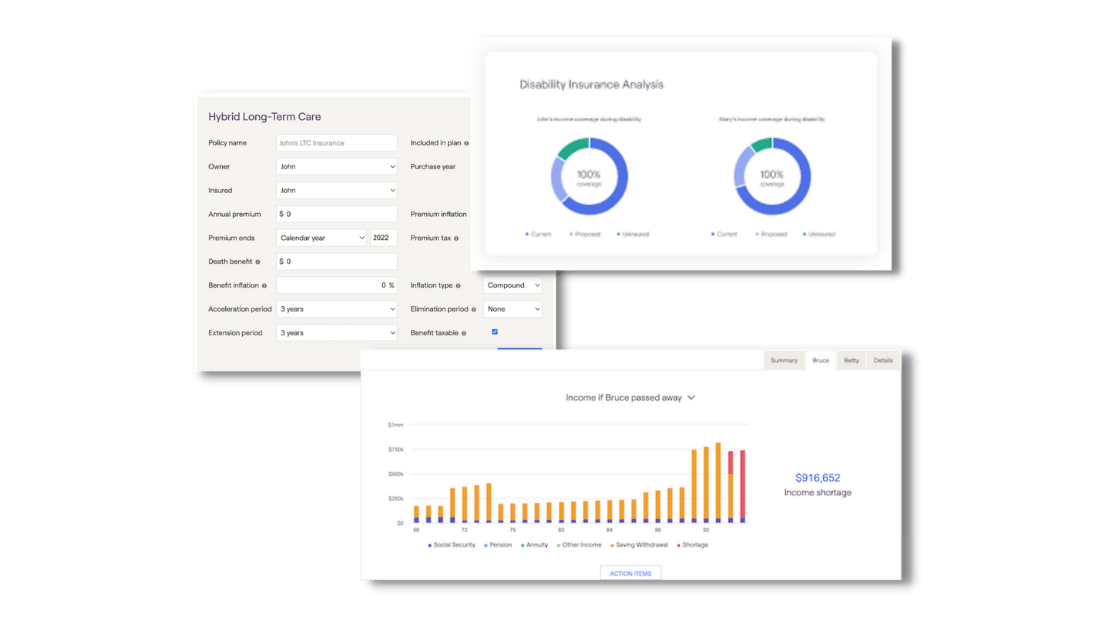
Task: Open the Premium ends Calendar year dropdown
Action: pos(321,238)
